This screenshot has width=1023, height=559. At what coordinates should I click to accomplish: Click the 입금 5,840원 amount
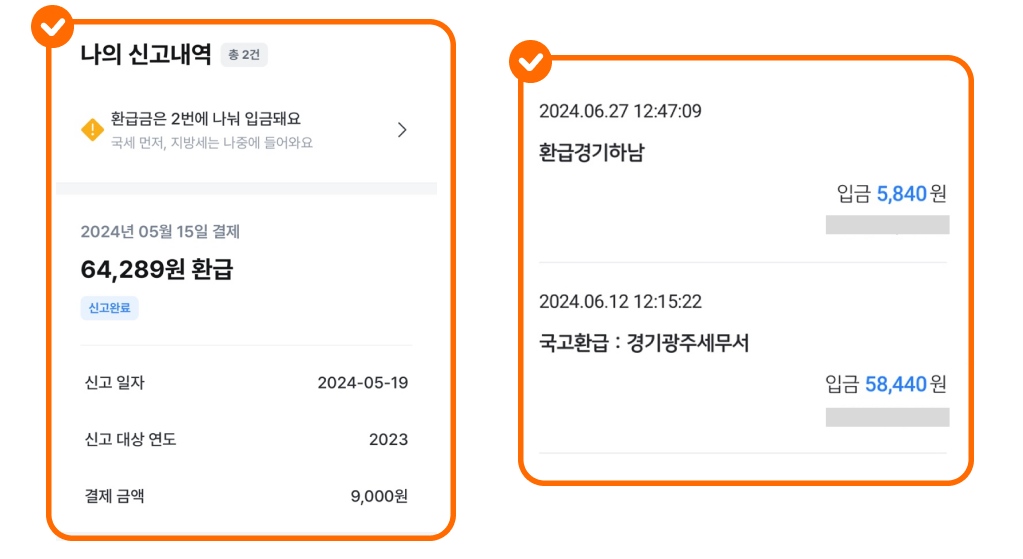[892, 194]
